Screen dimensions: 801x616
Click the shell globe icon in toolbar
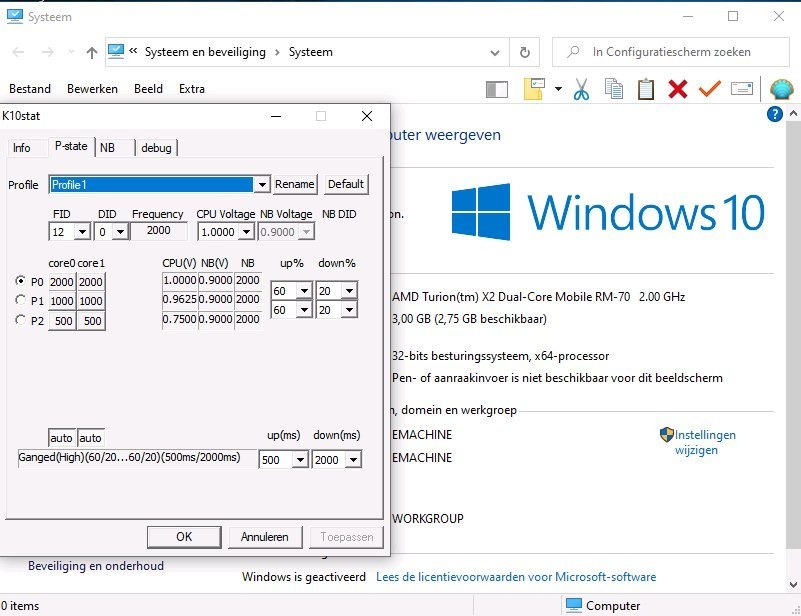coord(781,89)
